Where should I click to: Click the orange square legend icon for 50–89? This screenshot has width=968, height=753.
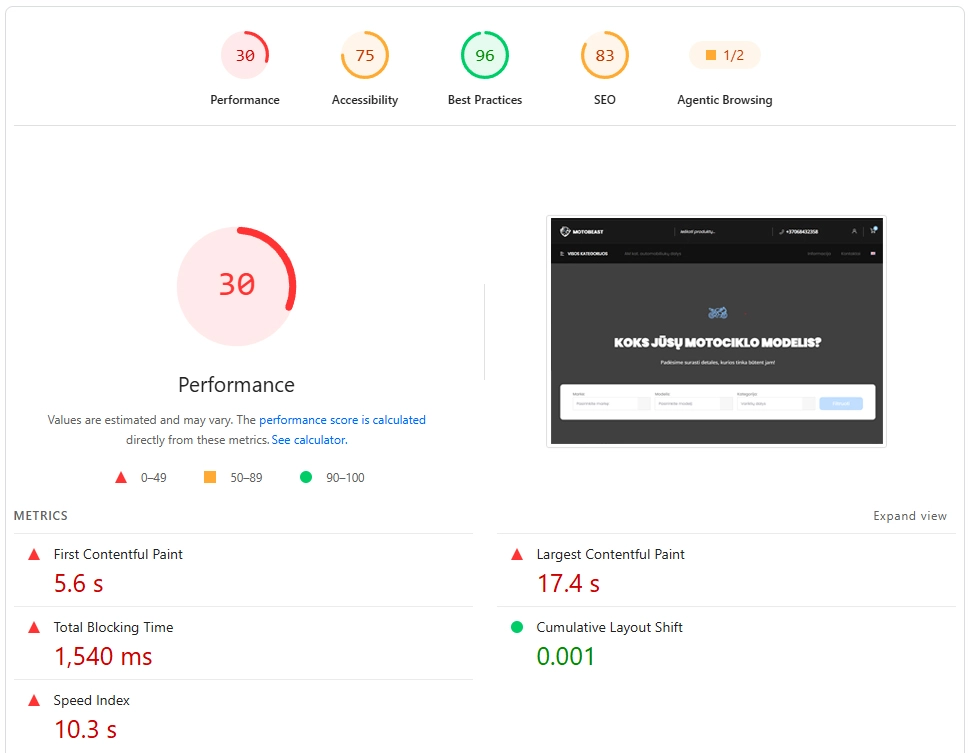point(210,477)
